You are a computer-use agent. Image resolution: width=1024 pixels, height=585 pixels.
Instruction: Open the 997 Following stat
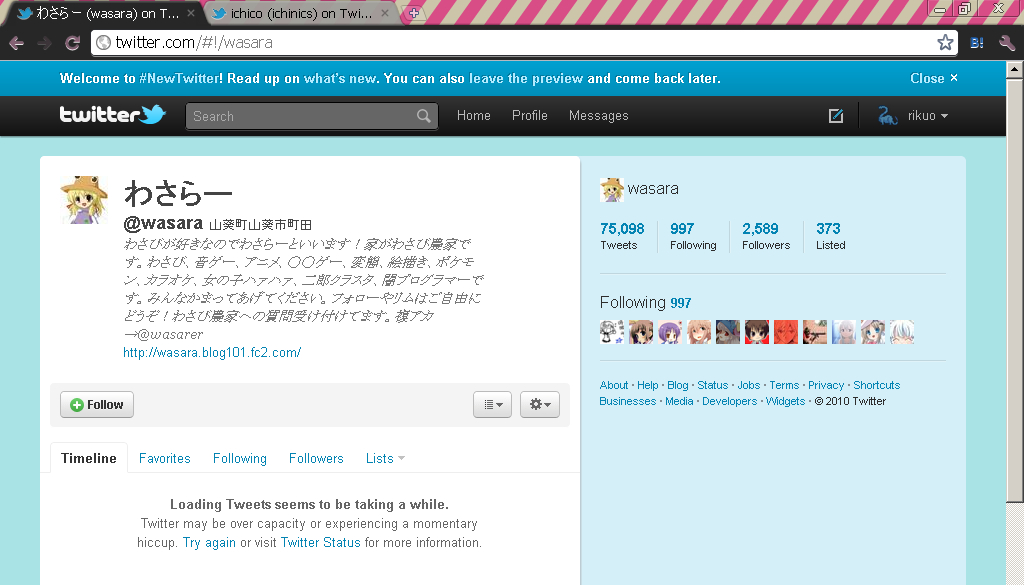pyautogui.click(x=693, y=236)
